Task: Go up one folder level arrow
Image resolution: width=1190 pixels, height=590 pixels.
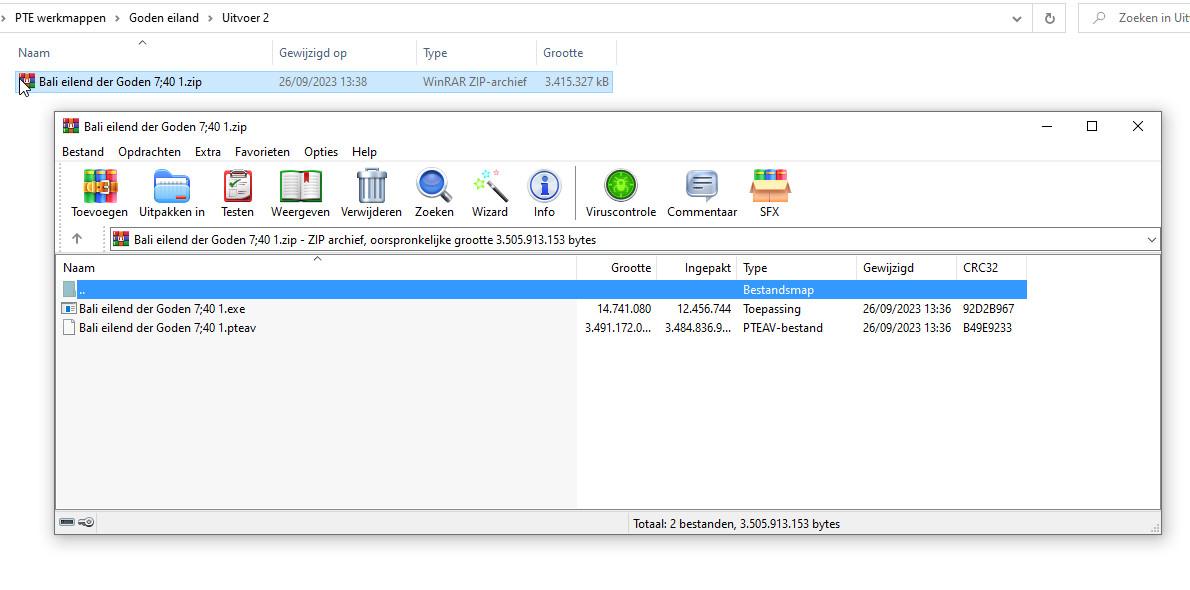Action: tap(77, 239)
